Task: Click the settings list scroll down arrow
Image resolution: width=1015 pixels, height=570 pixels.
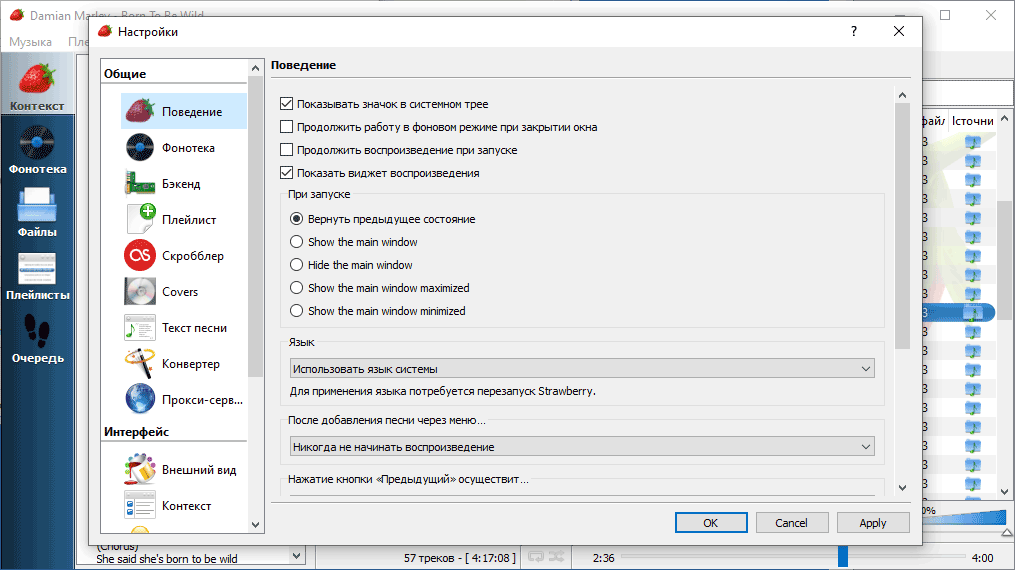Action: 255,525
